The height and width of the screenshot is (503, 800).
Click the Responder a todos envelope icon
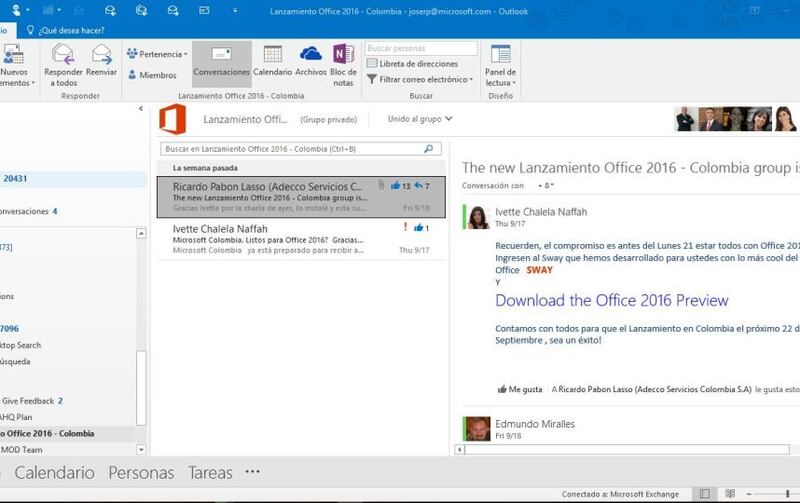63,54
